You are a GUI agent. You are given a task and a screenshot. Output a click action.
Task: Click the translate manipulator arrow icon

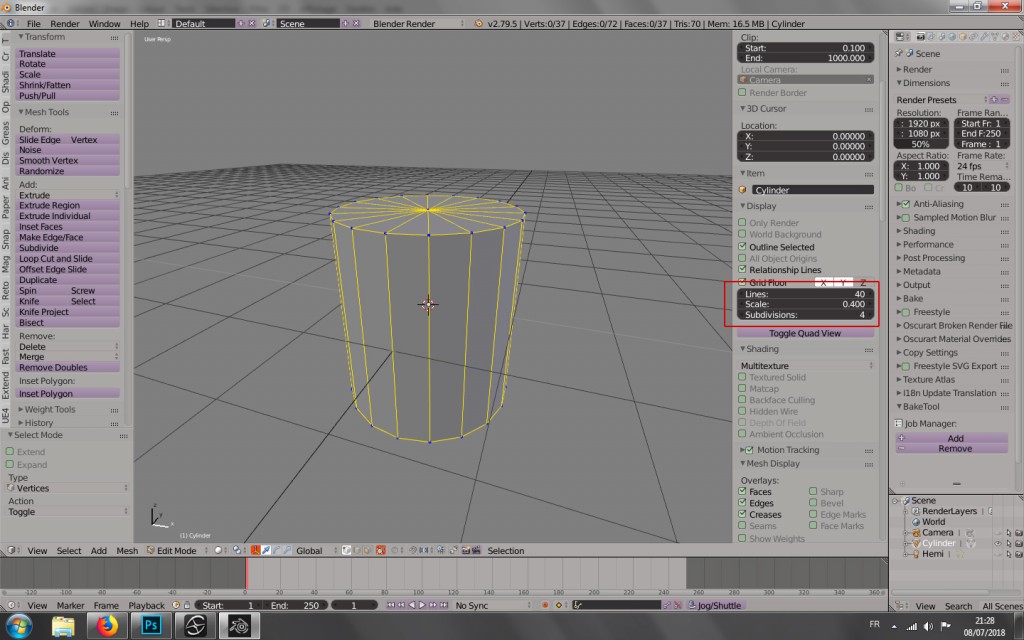point(265,550)
